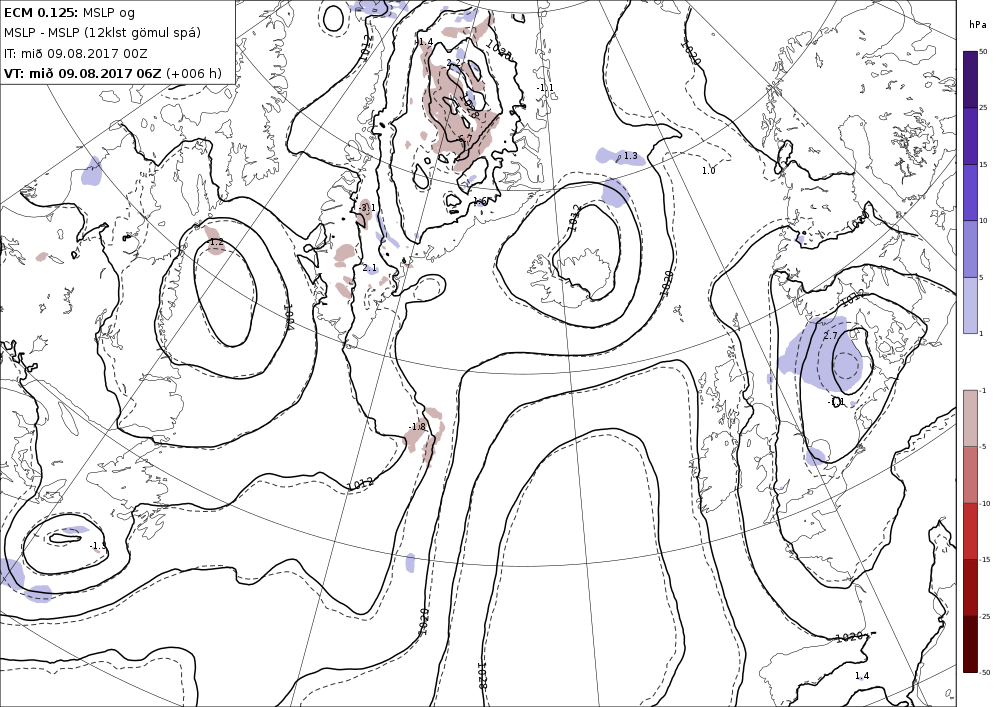The width and height of the screenshot is (1000, 707).
Task: Click the '-1.8' value near Greenland's southern tip
Action: click(416, 426)
